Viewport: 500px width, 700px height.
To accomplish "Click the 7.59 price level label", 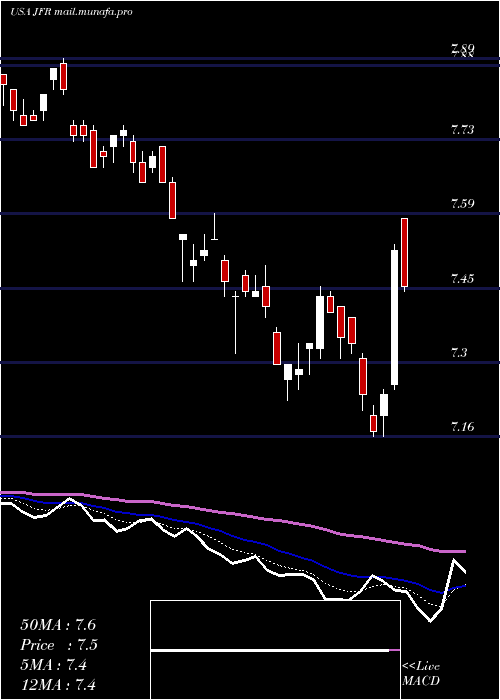I will [462, 204].
